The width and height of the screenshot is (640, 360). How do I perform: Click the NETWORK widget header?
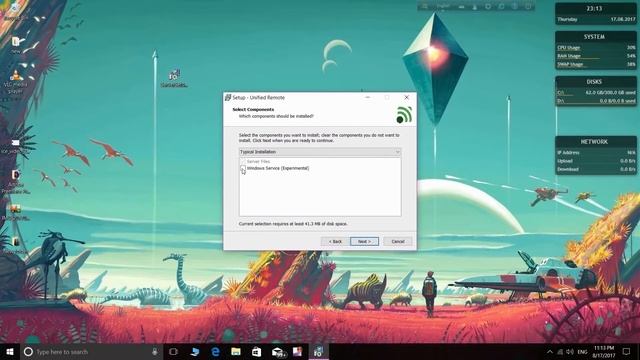point(594,142)
